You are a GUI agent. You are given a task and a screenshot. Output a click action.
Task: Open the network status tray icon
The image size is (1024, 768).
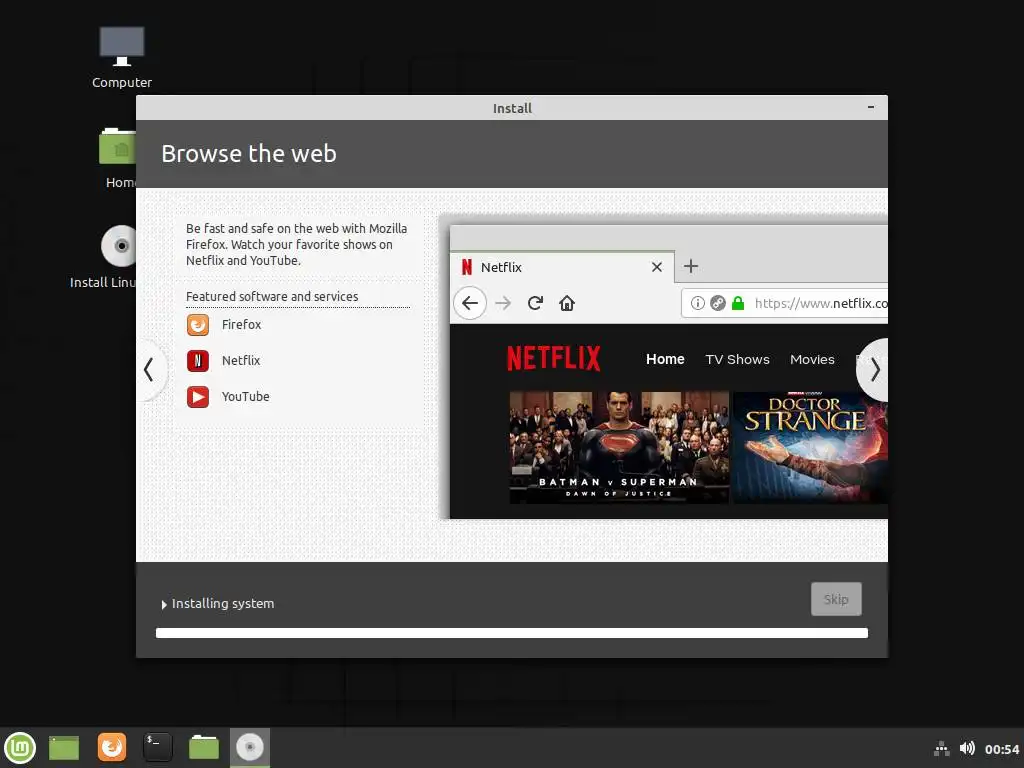point(941,748)
